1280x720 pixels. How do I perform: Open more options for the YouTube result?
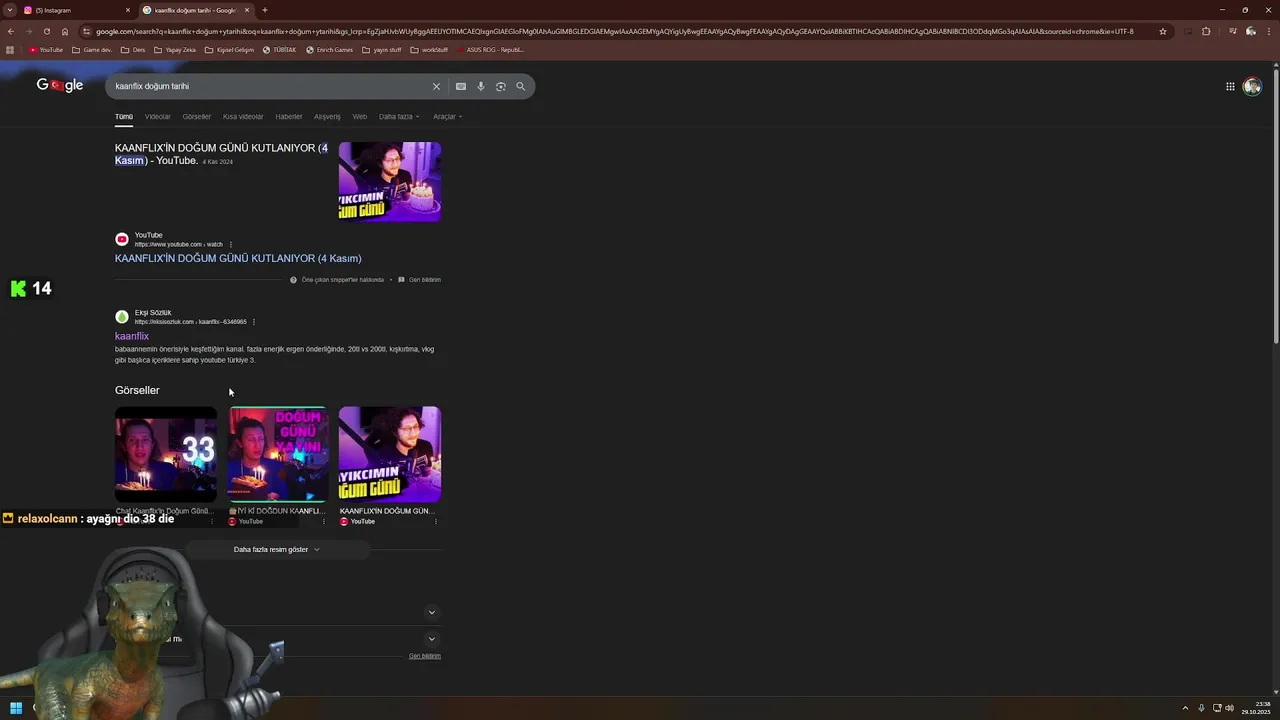pyautogui.click(x=231, y=244)
